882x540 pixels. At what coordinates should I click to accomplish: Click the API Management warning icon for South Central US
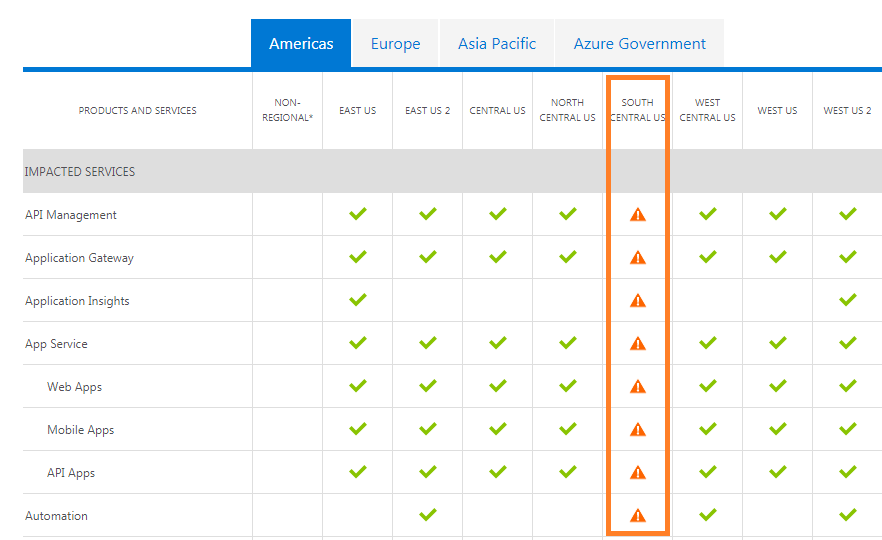[x=638, y=214]
